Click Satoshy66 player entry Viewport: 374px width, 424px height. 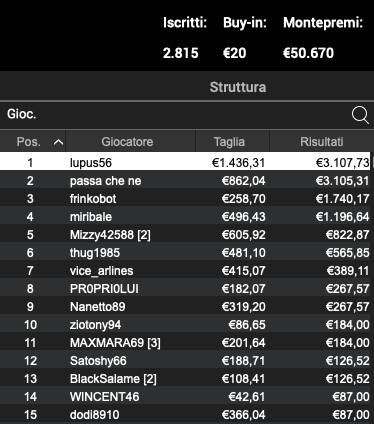pos(185,361)
